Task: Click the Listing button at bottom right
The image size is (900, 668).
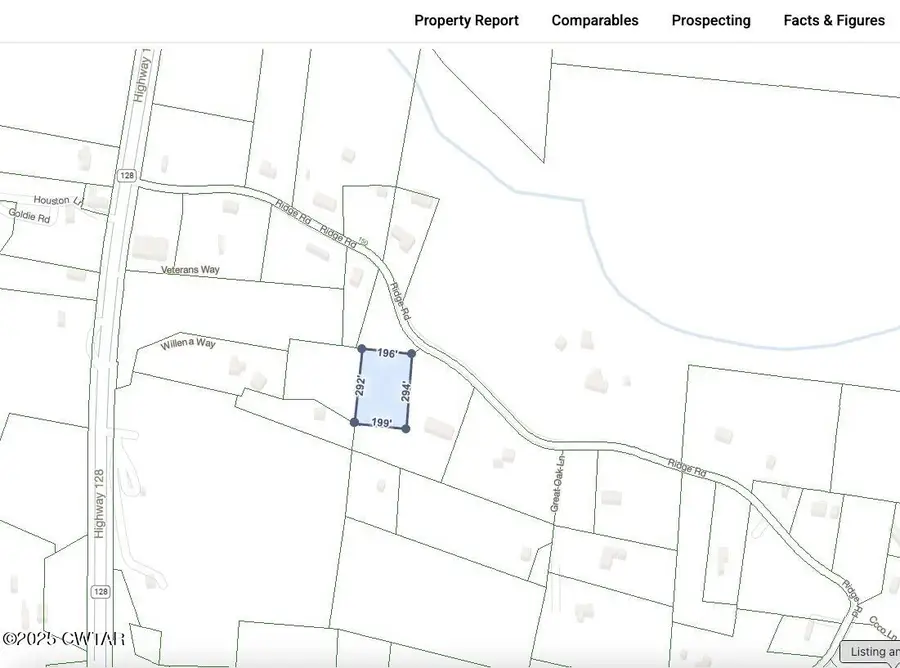Action: [870, 652]
